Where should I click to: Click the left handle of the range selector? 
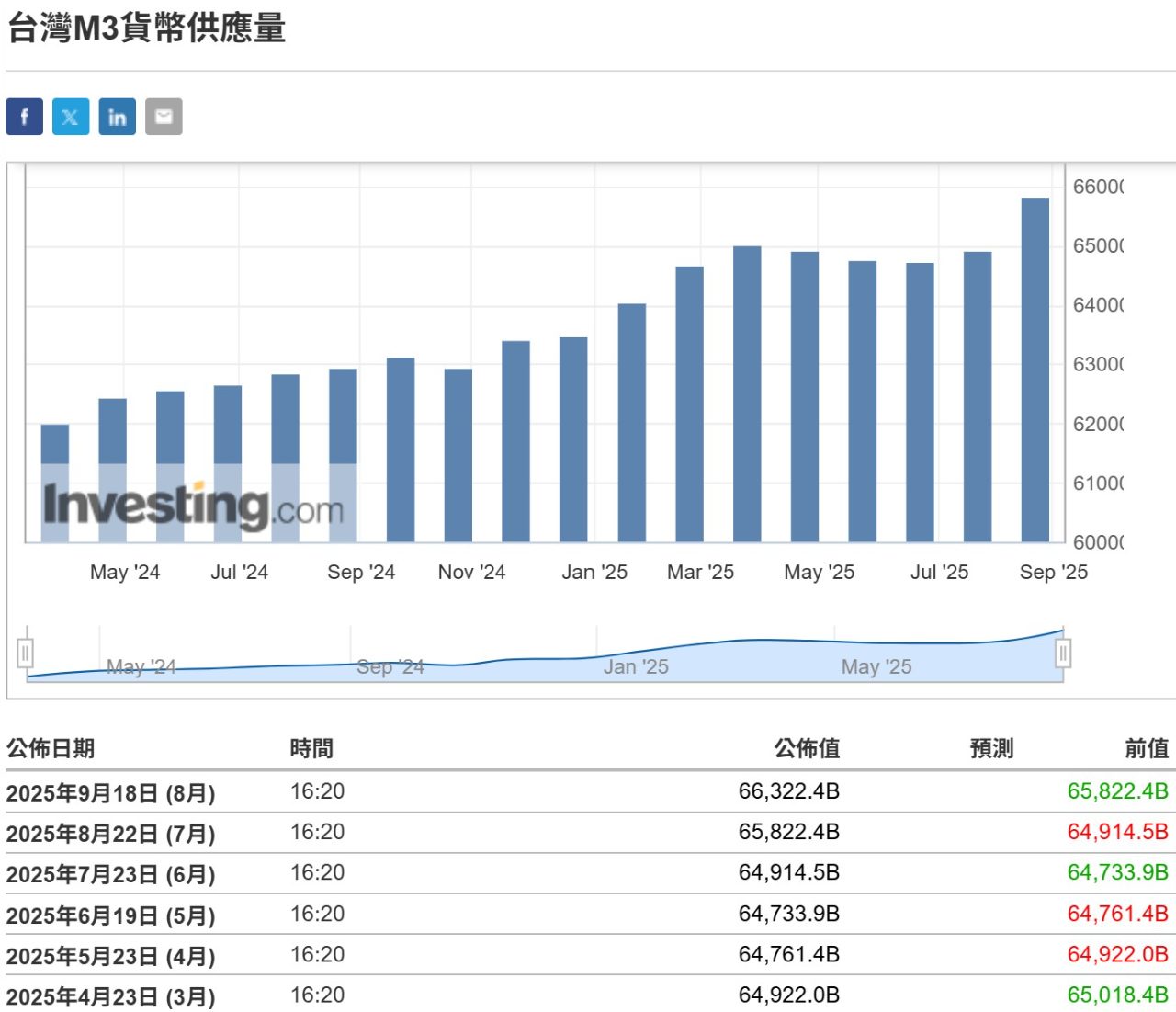(26, 653)
